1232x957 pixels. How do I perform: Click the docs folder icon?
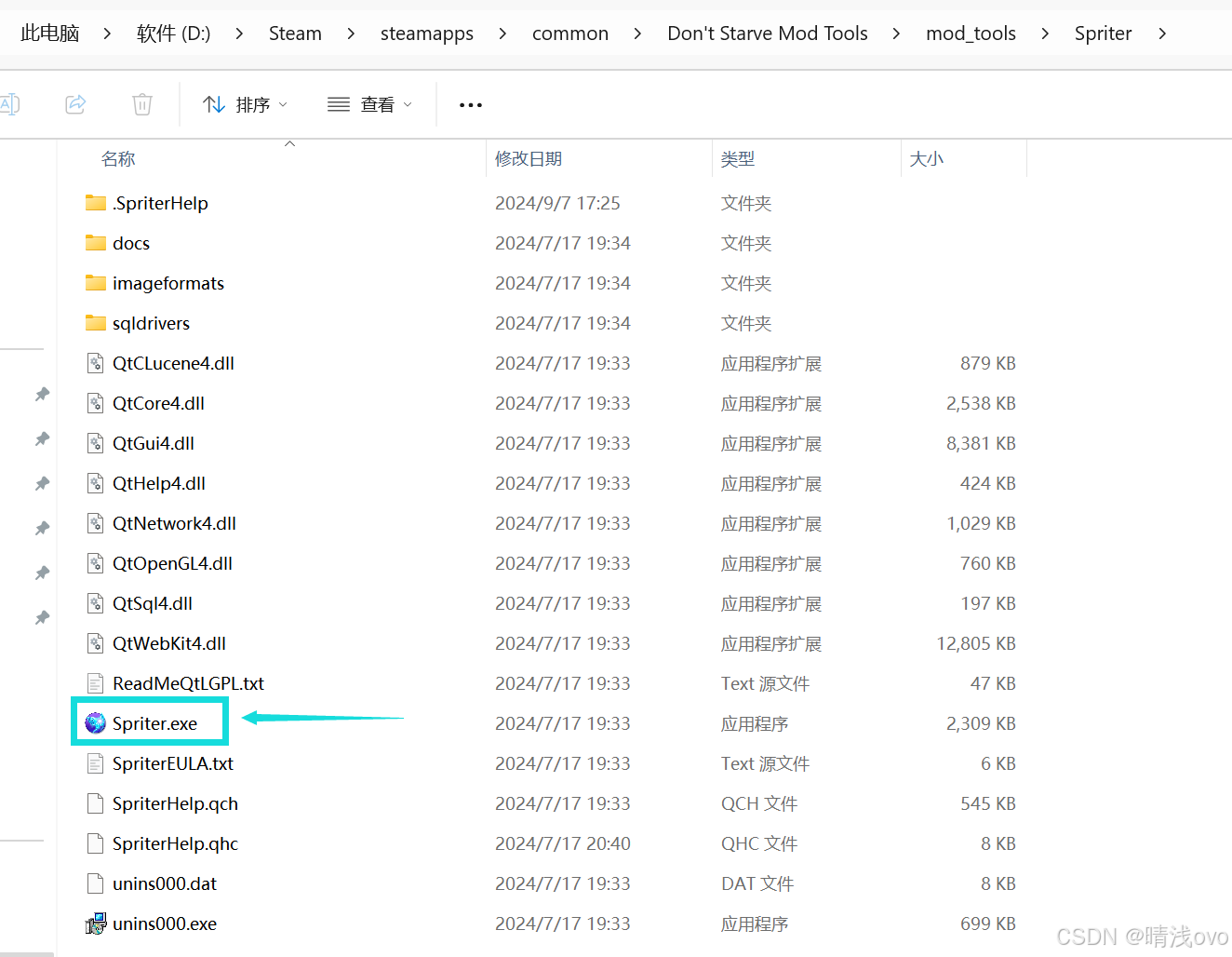tap(95, 243)
